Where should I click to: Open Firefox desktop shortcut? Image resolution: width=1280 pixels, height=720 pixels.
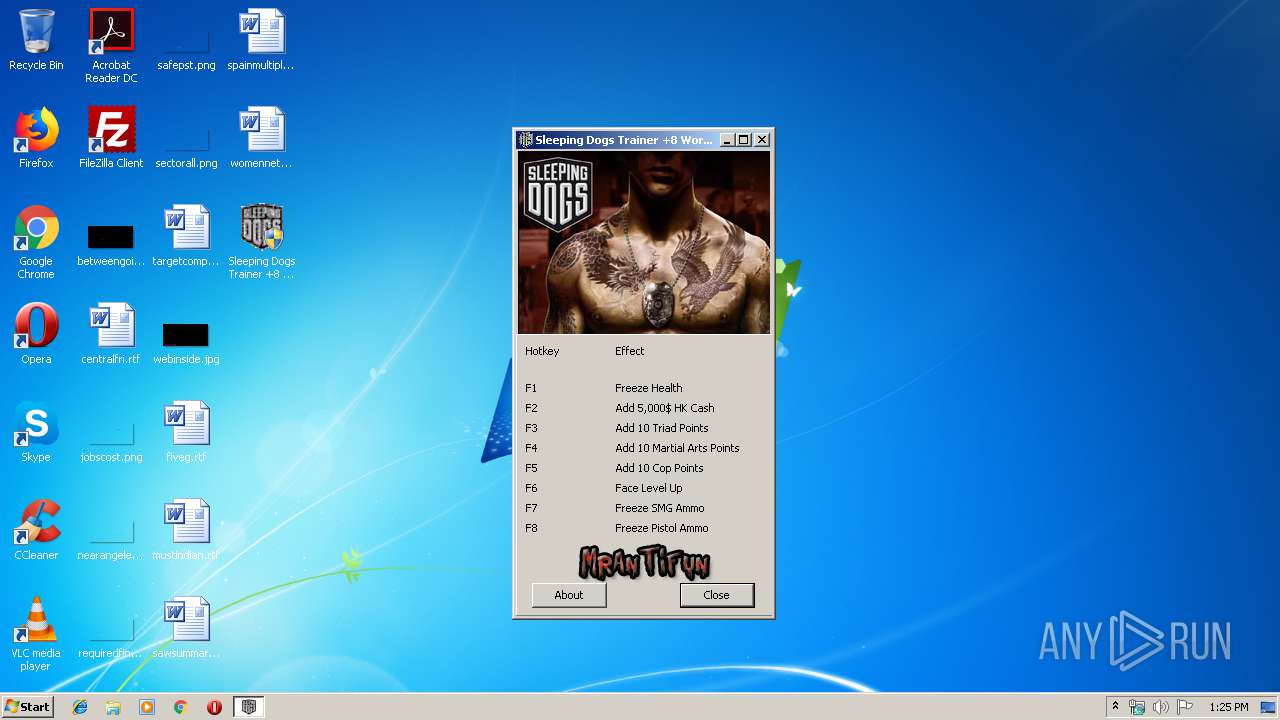pos(36,138)
